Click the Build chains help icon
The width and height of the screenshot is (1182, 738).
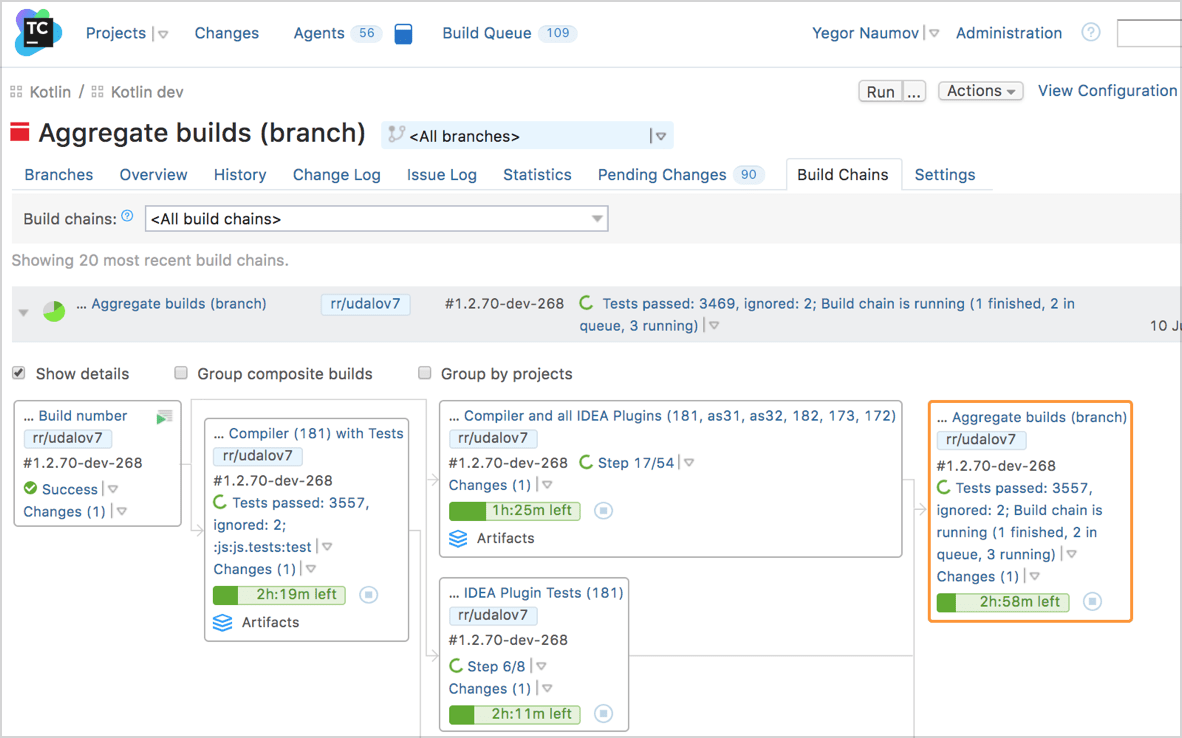pos(127,215)
